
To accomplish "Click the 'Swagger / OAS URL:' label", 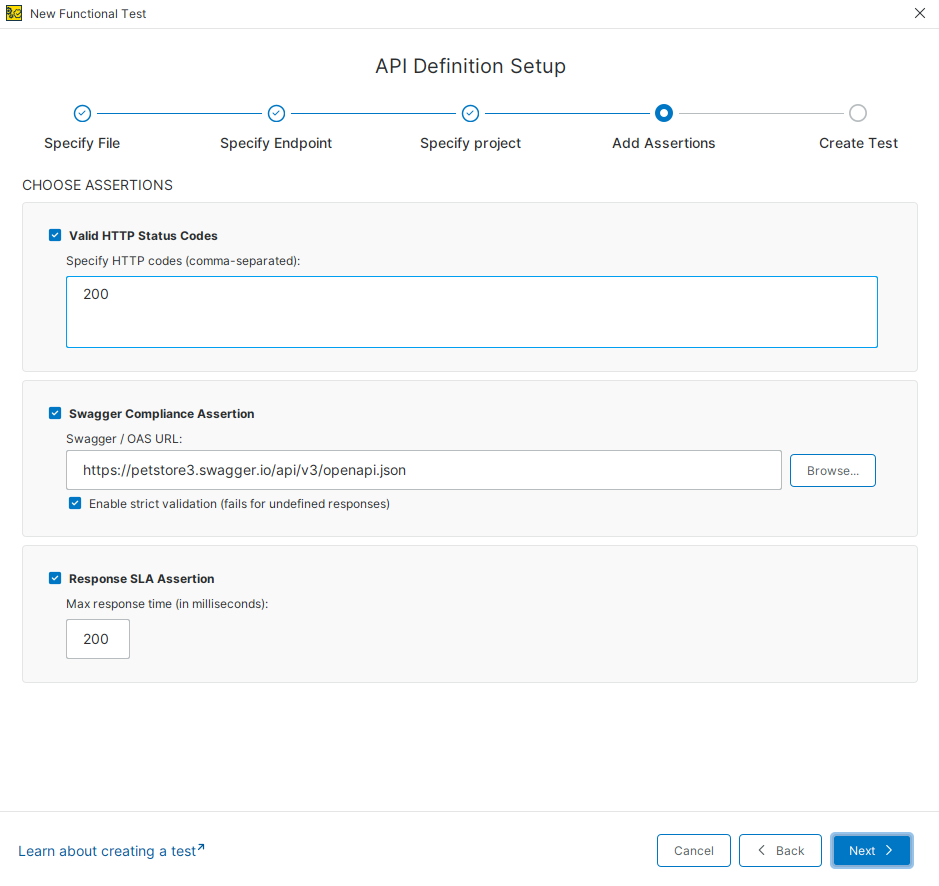I will click(124, 439).
